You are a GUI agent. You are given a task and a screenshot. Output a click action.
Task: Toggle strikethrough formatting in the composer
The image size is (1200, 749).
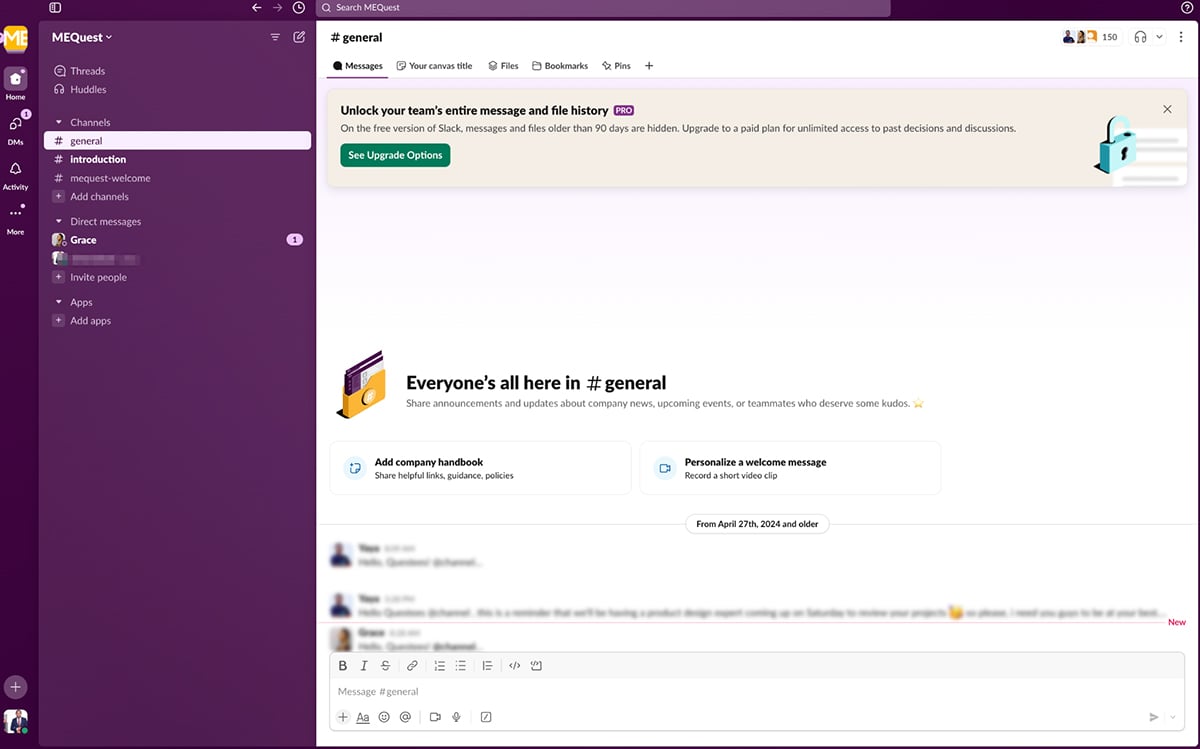point(386,665)
